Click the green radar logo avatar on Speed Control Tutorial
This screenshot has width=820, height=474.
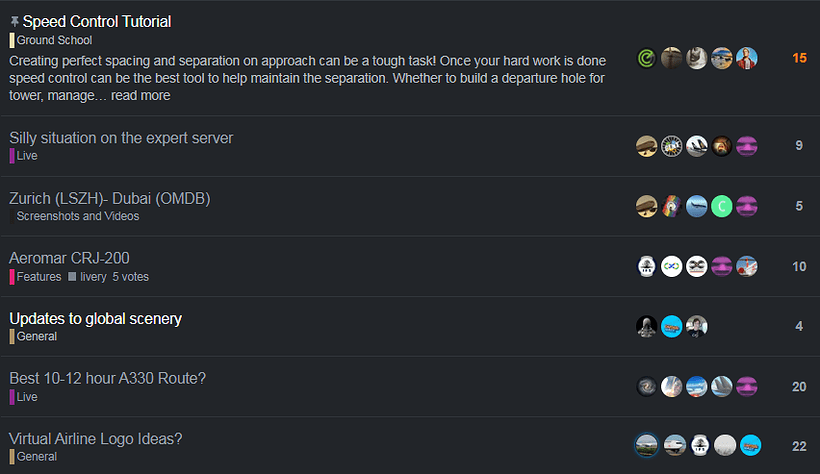pyautogui.click(x=647, y=59)
